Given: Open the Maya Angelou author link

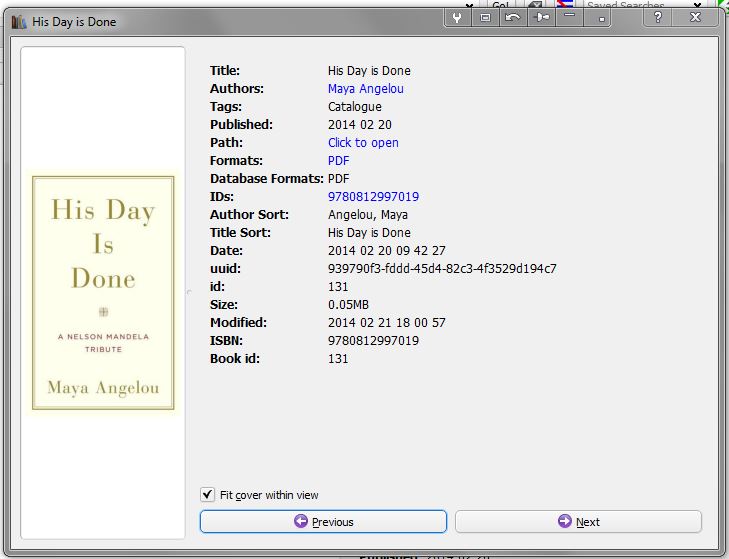Looking at the screenshot, I should [x=365, y=89].
